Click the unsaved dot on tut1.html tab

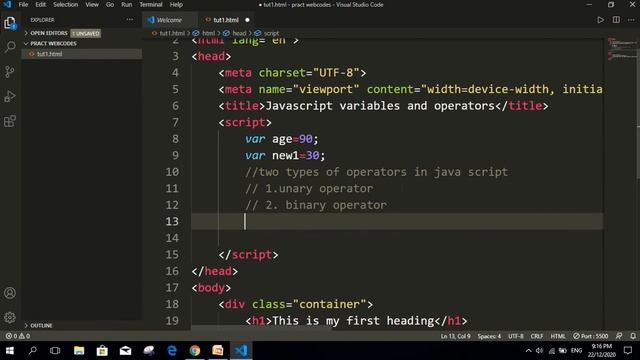point(247,20)
